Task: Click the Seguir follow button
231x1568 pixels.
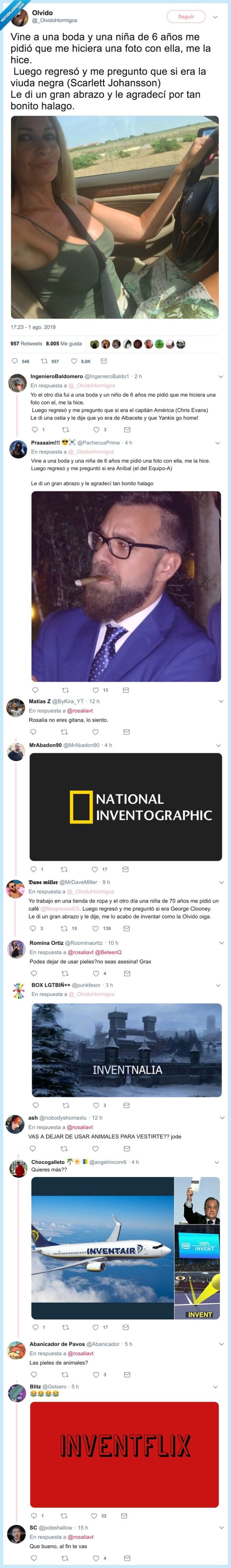Action: coord(186,17)
